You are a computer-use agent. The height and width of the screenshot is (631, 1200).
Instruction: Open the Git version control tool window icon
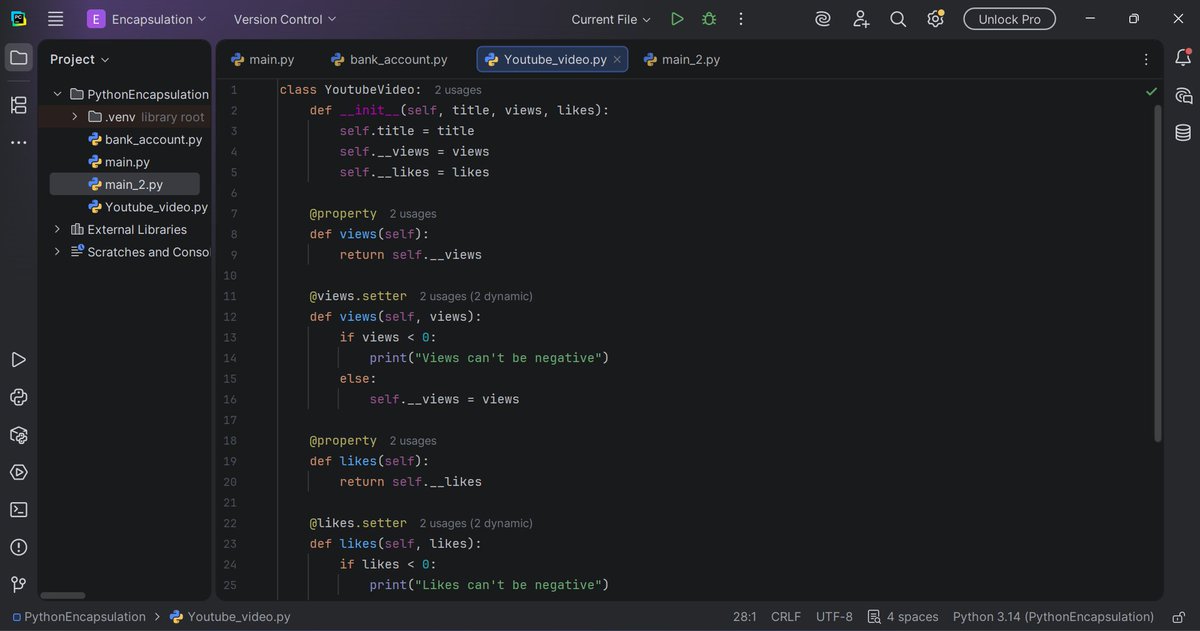(18, 584)
